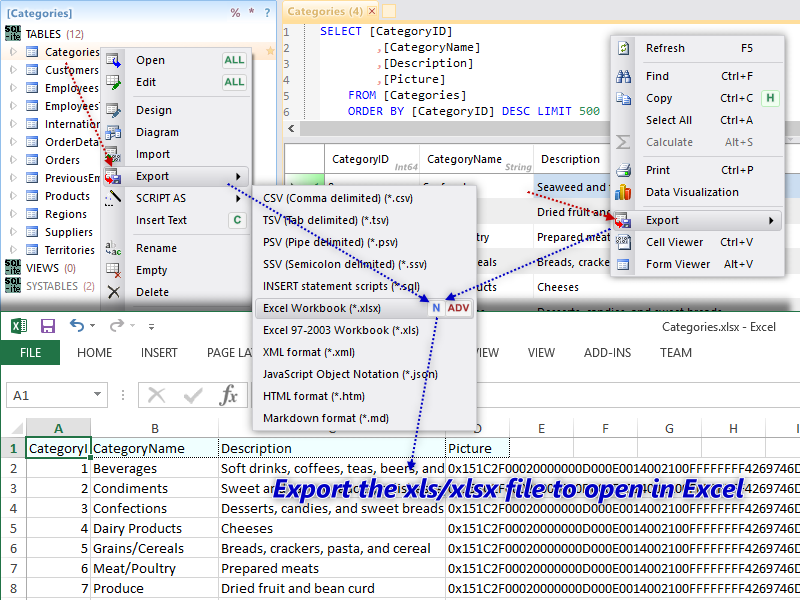Expand the Territories table node
800x600 pixels.
[x=13, y=250]
